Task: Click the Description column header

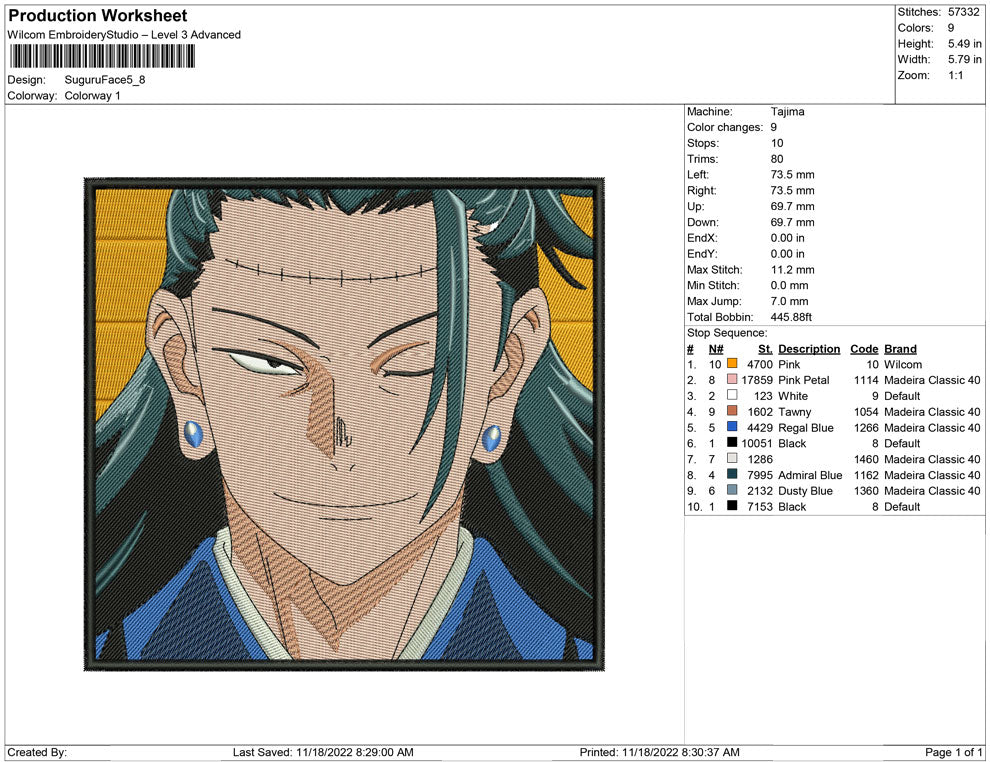Action: (x=809, y=348)
